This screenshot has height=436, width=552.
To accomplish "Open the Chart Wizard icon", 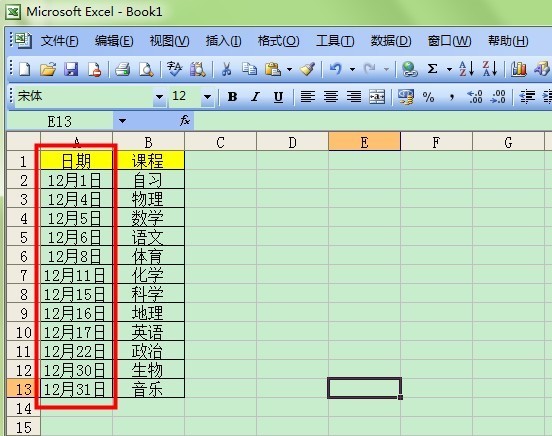I will (x=519, y=69).
